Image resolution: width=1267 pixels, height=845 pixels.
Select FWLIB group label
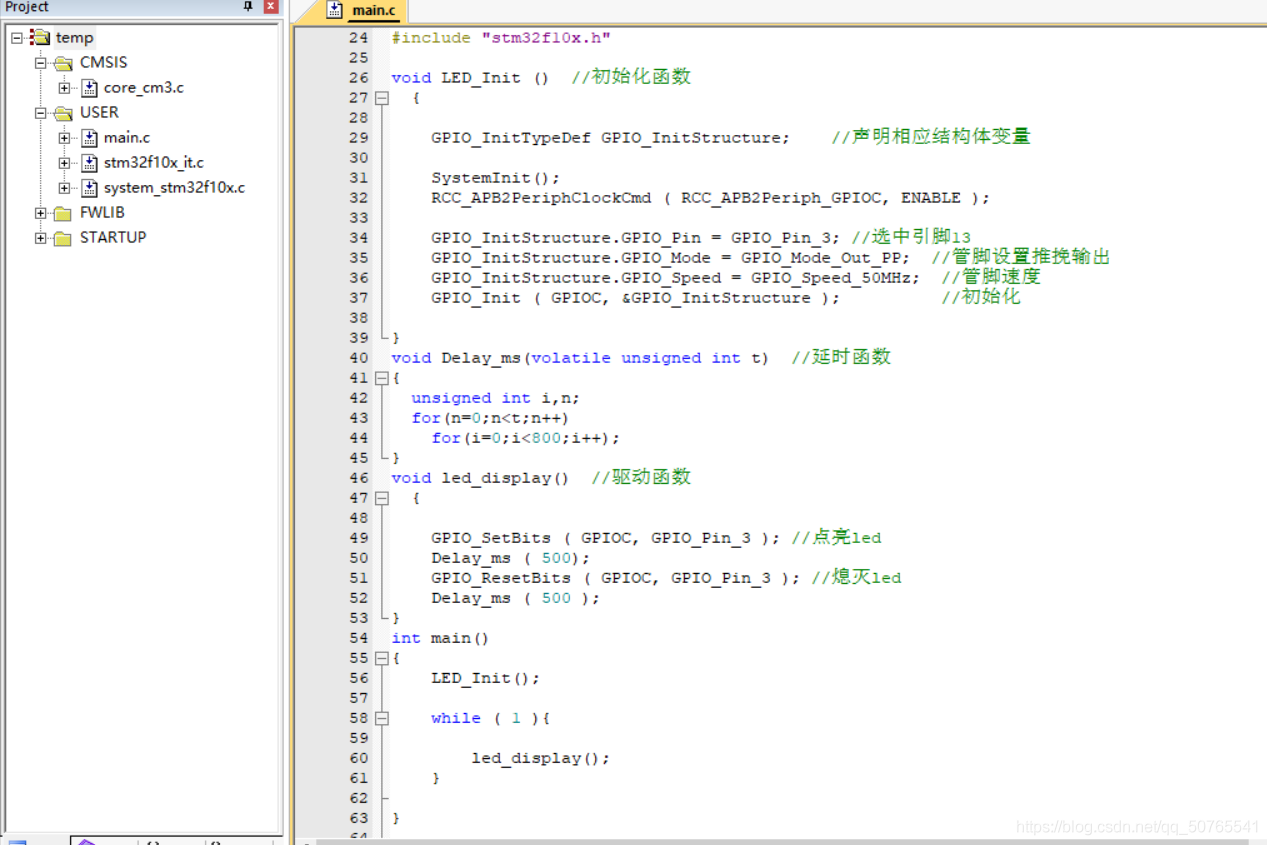(x=102, y=213)
